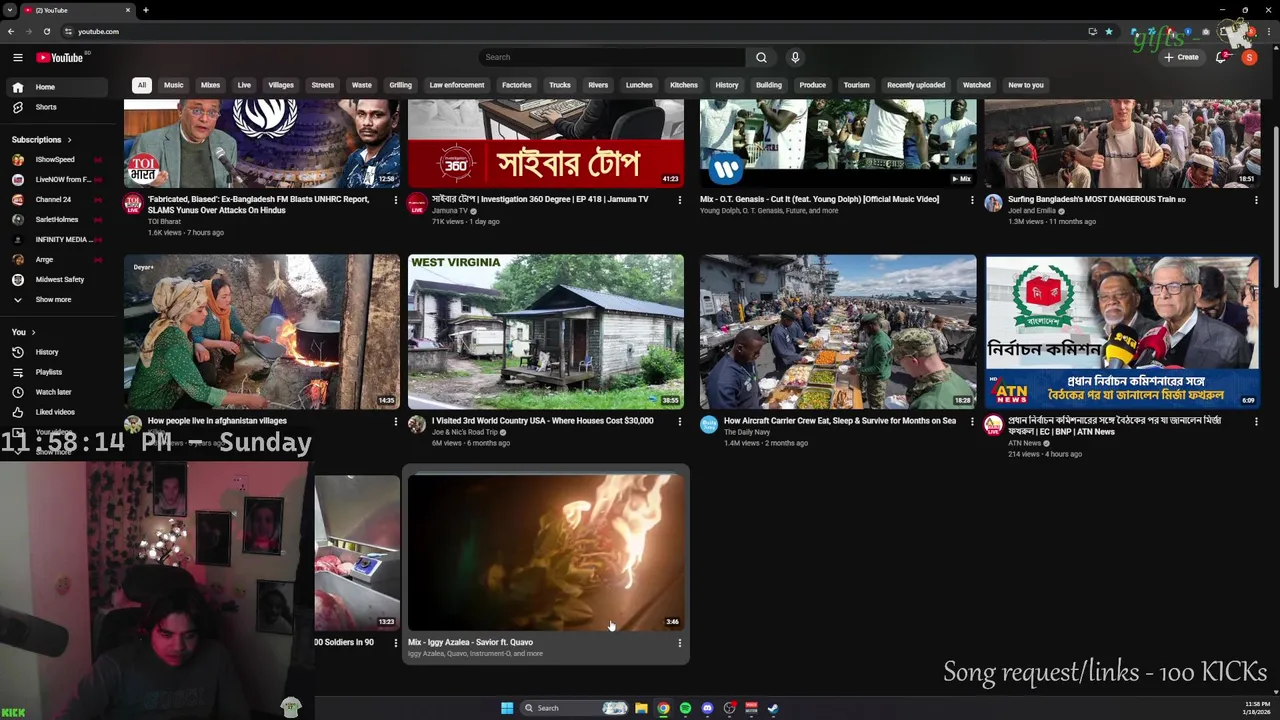
Task: Activate voice search microphone
Action: pos(795,57)
